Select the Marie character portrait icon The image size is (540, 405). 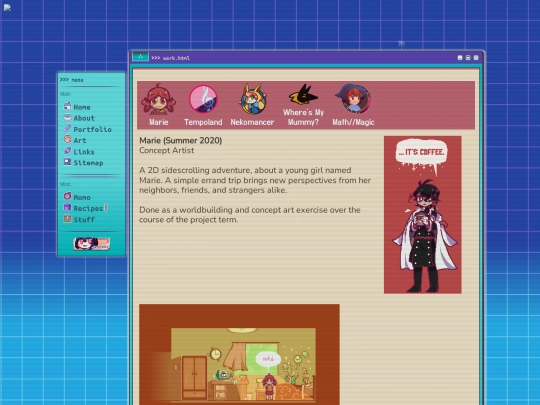coord(158,99)
